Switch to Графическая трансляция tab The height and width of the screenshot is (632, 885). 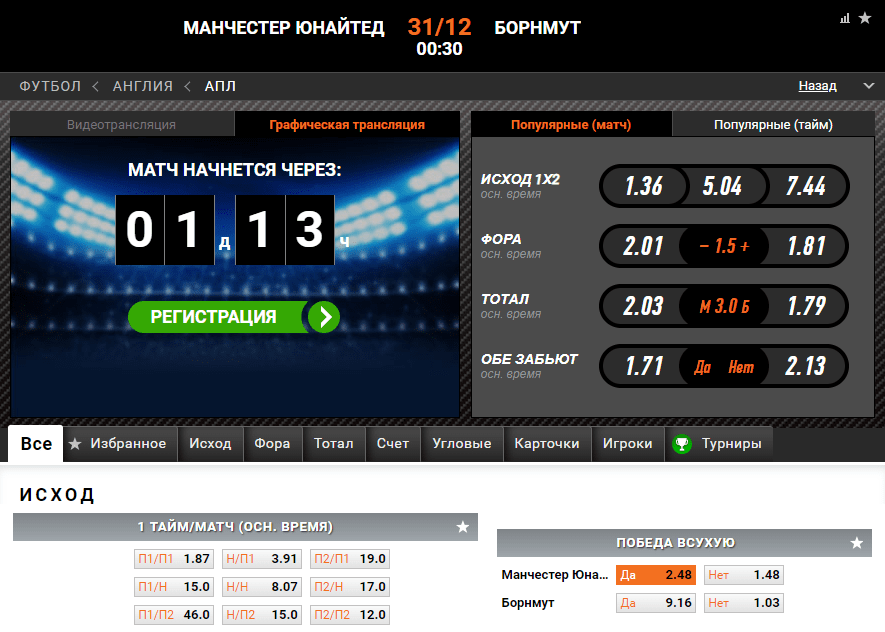pyautogui.click(x=347, y=124)
